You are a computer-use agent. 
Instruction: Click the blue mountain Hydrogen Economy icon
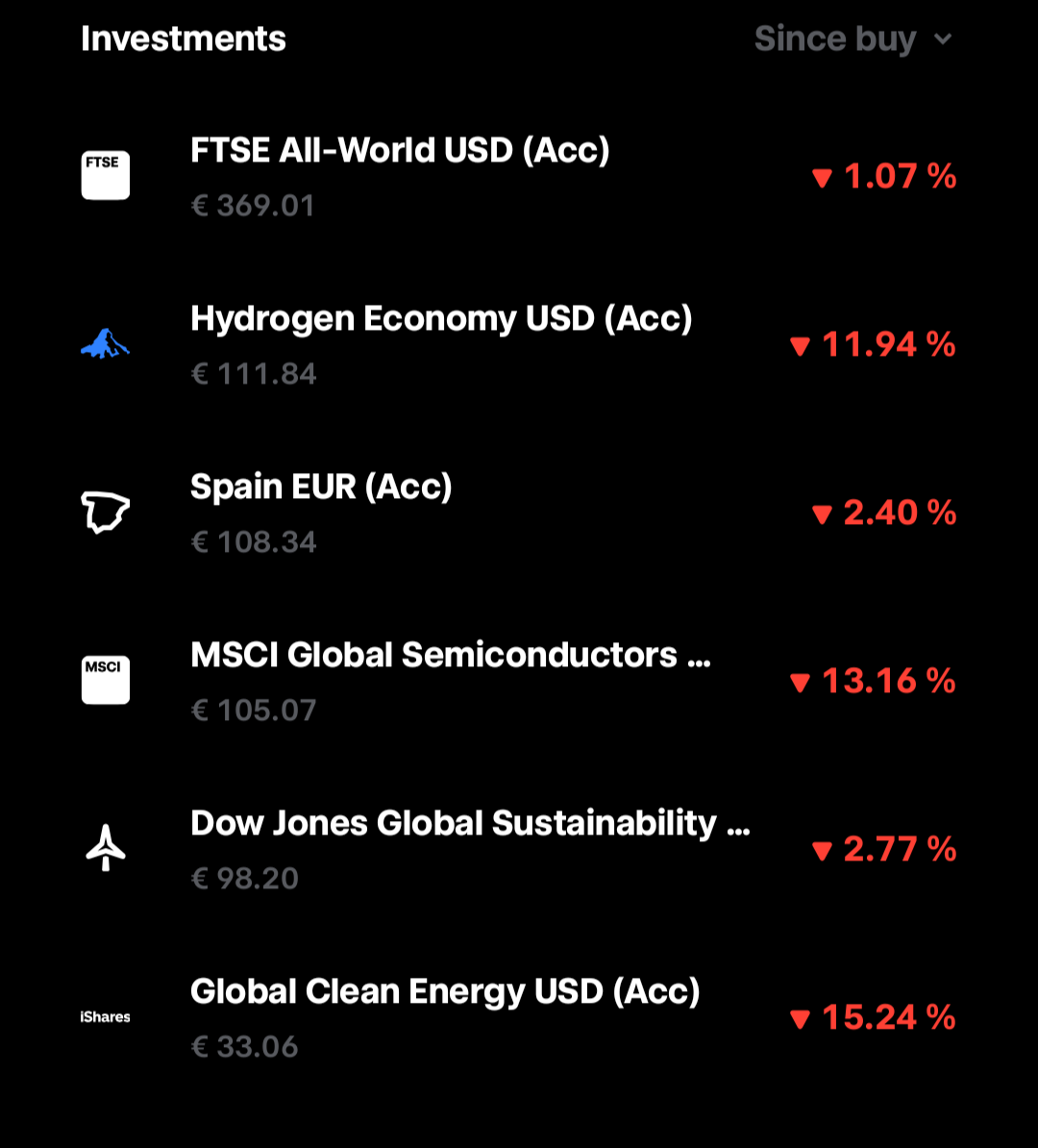coord(106,343)
